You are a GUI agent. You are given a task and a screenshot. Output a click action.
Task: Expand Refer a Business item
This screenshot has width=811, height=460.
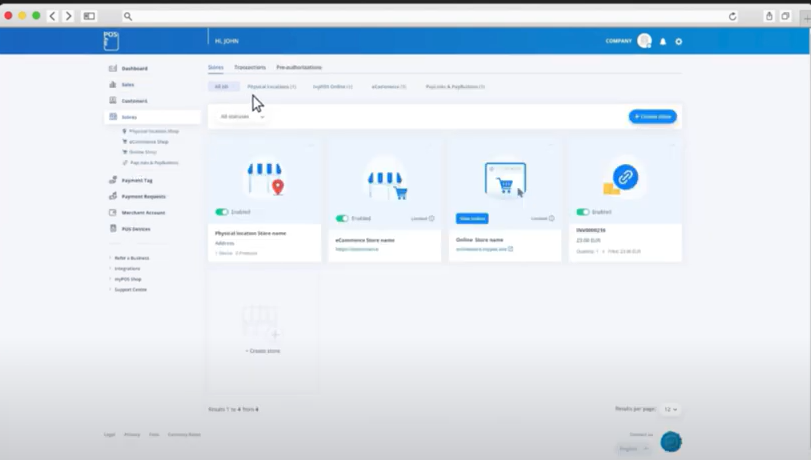[x=131, y=258]
